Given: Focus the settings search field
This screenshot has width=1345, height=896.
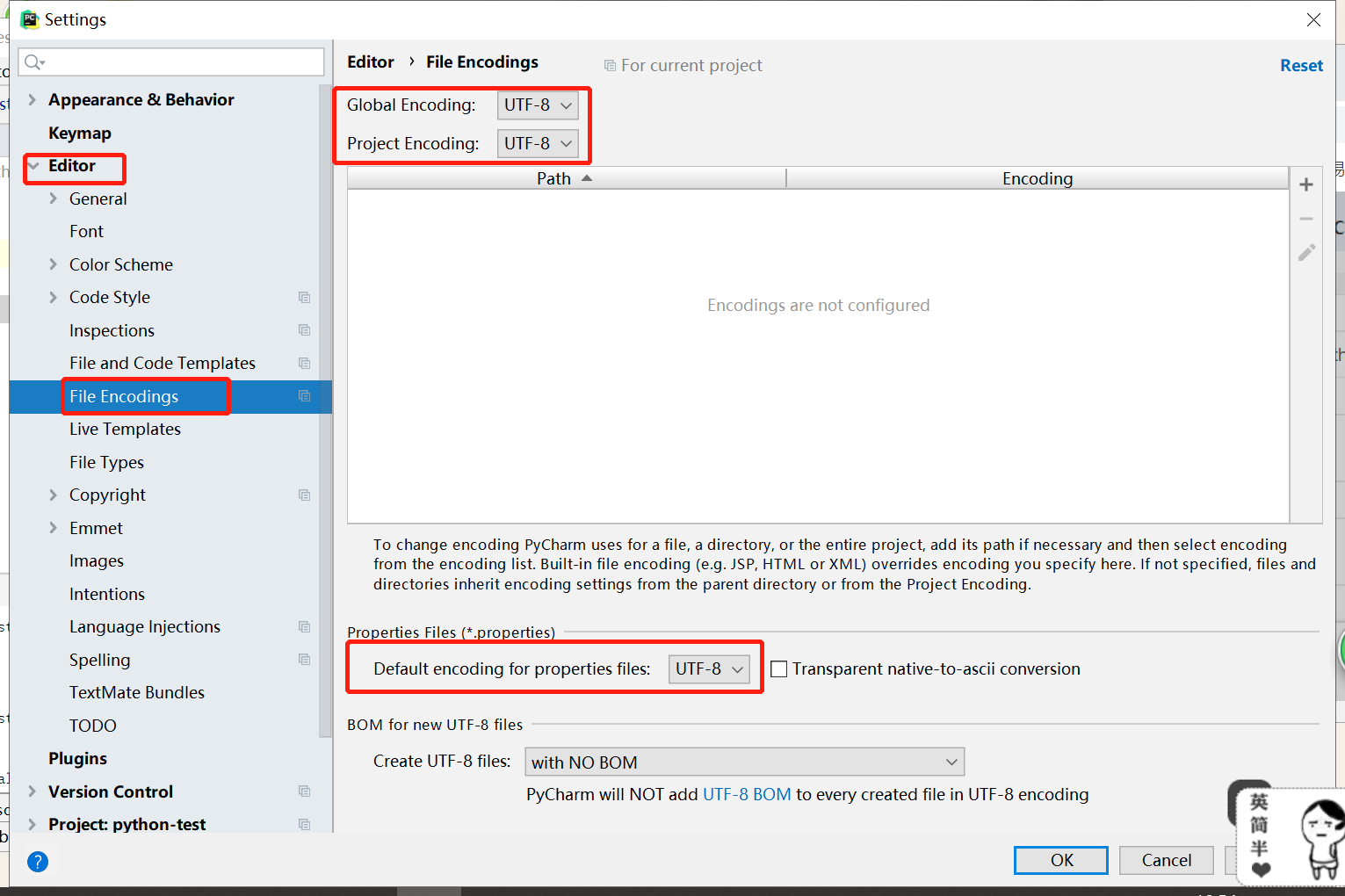Looking at the screenshot, I should 171,61.
